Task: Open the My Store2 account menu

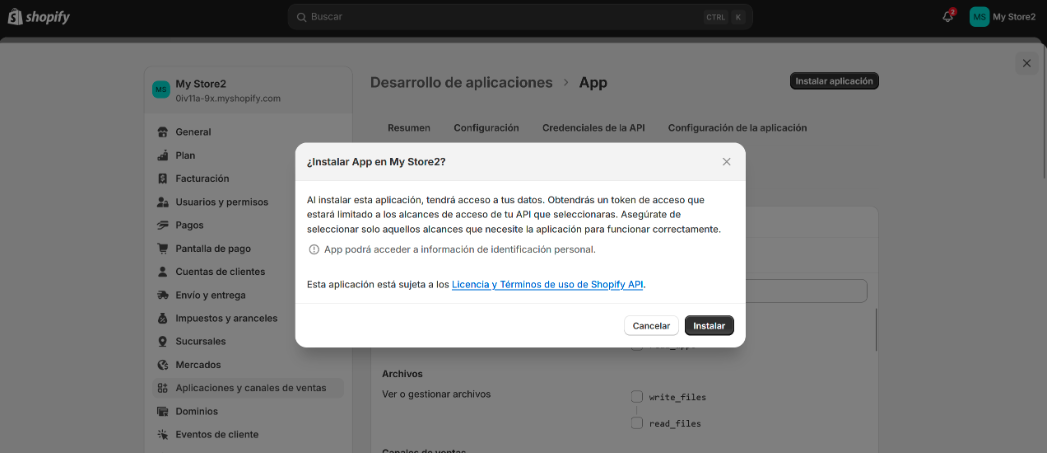Action: click(1003, 16)
